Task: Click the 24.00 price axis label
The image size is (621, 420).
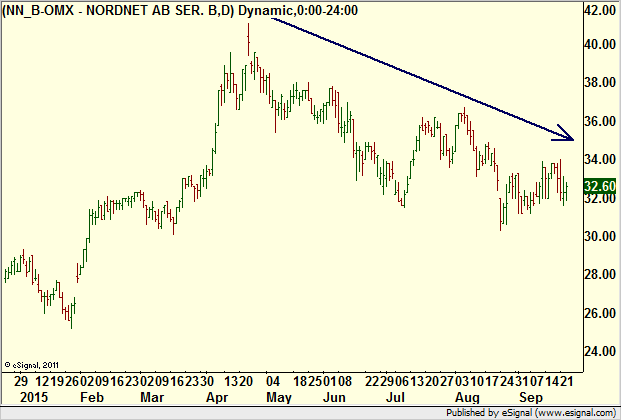Action: [x=600, y=351]
